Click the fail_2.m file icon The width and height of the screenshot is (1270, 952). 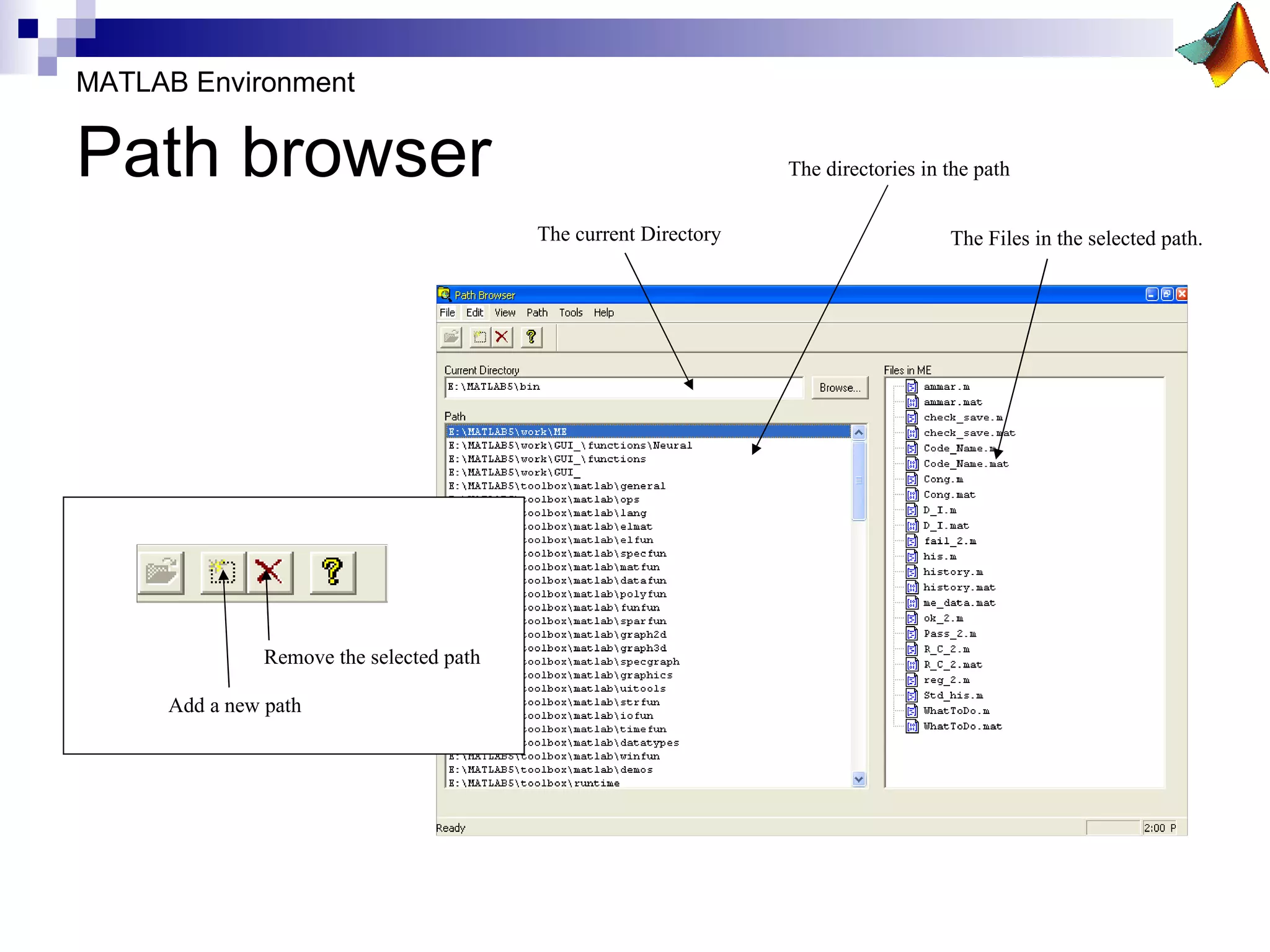pos(912,541)
